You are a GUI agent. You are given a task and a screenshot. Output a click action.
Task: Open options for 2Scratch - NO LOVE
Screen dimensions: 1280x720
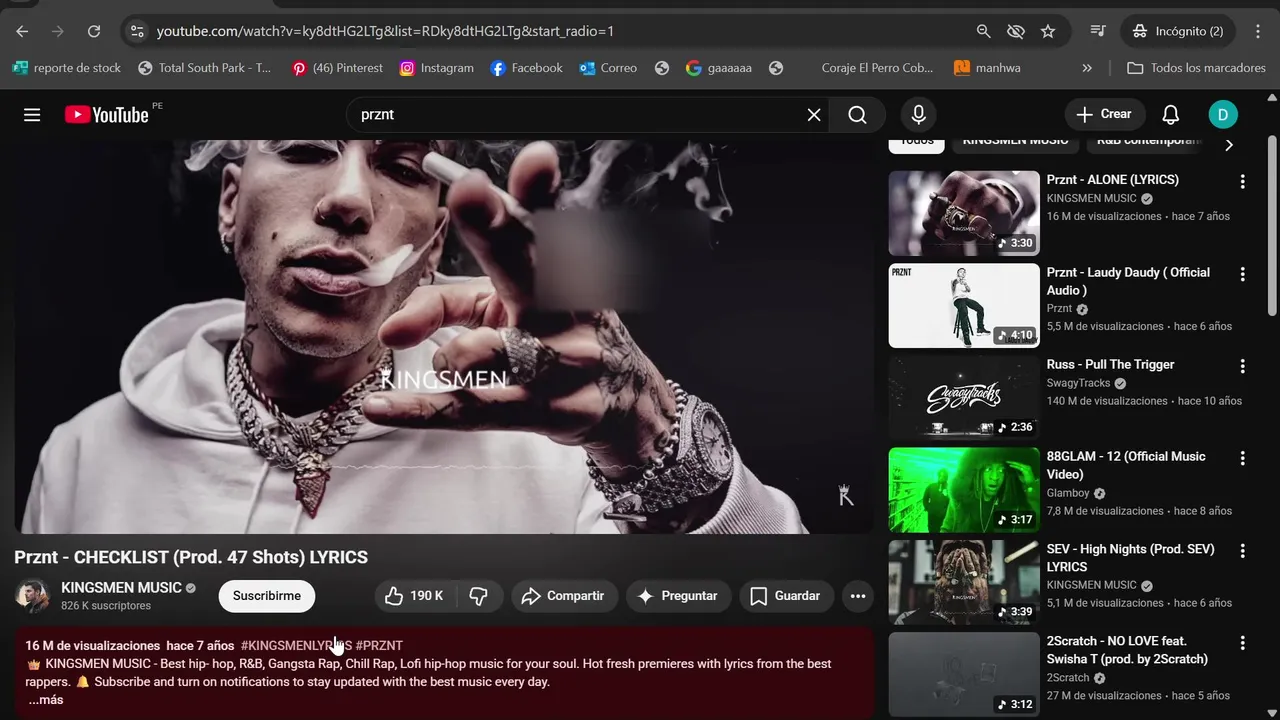(1243, 643)
